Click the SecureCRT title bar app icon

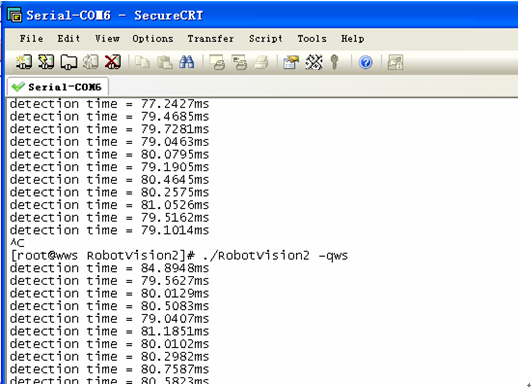(15, 16)
